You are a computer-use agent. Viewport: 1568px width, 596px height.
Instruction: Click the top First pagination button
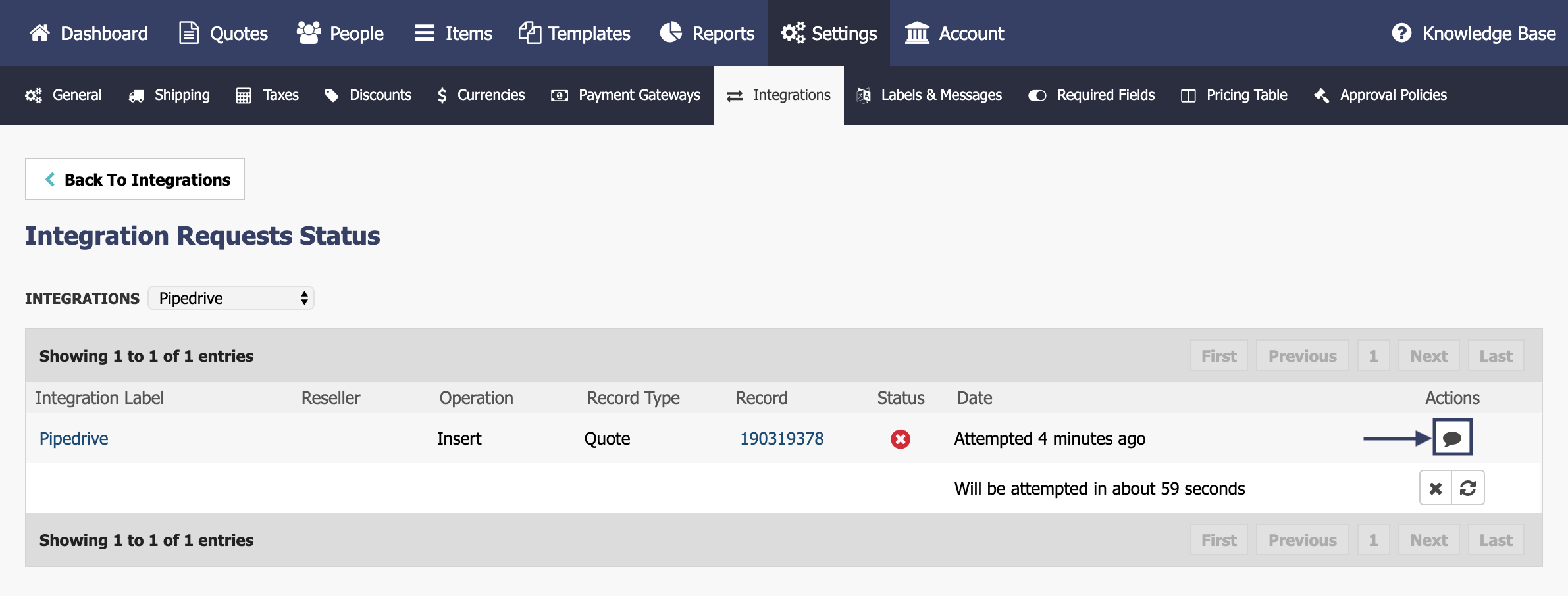[1219, 356]
